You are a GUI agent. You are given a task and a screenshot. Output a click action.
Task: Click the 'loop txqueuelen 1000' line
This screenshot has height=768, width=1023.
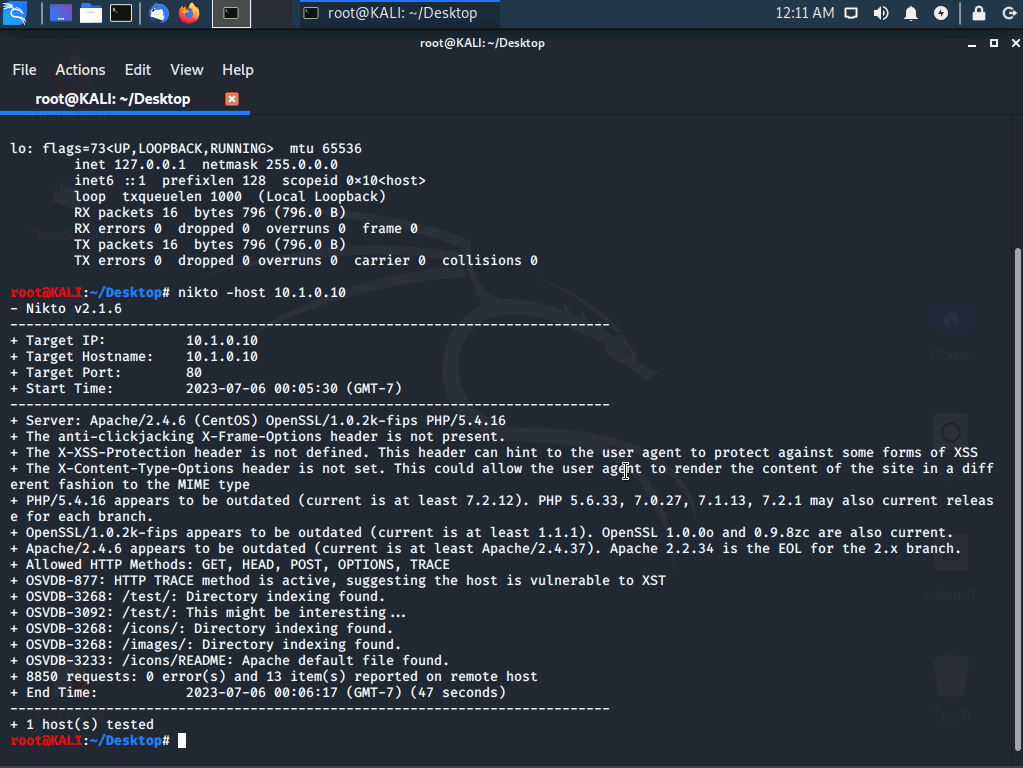click(230, 196)
